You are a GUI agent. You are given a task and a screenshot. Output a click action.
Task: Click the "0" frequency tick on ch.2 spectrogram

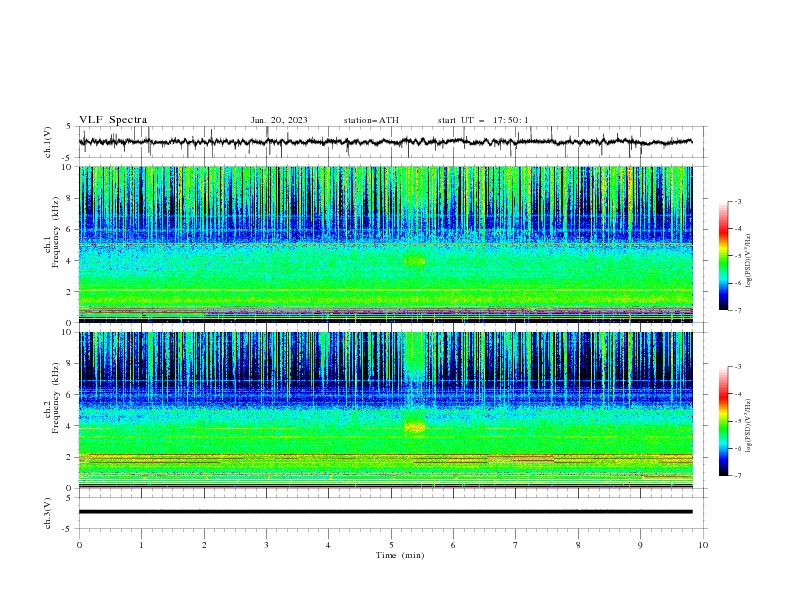click(x=70, y=488)
